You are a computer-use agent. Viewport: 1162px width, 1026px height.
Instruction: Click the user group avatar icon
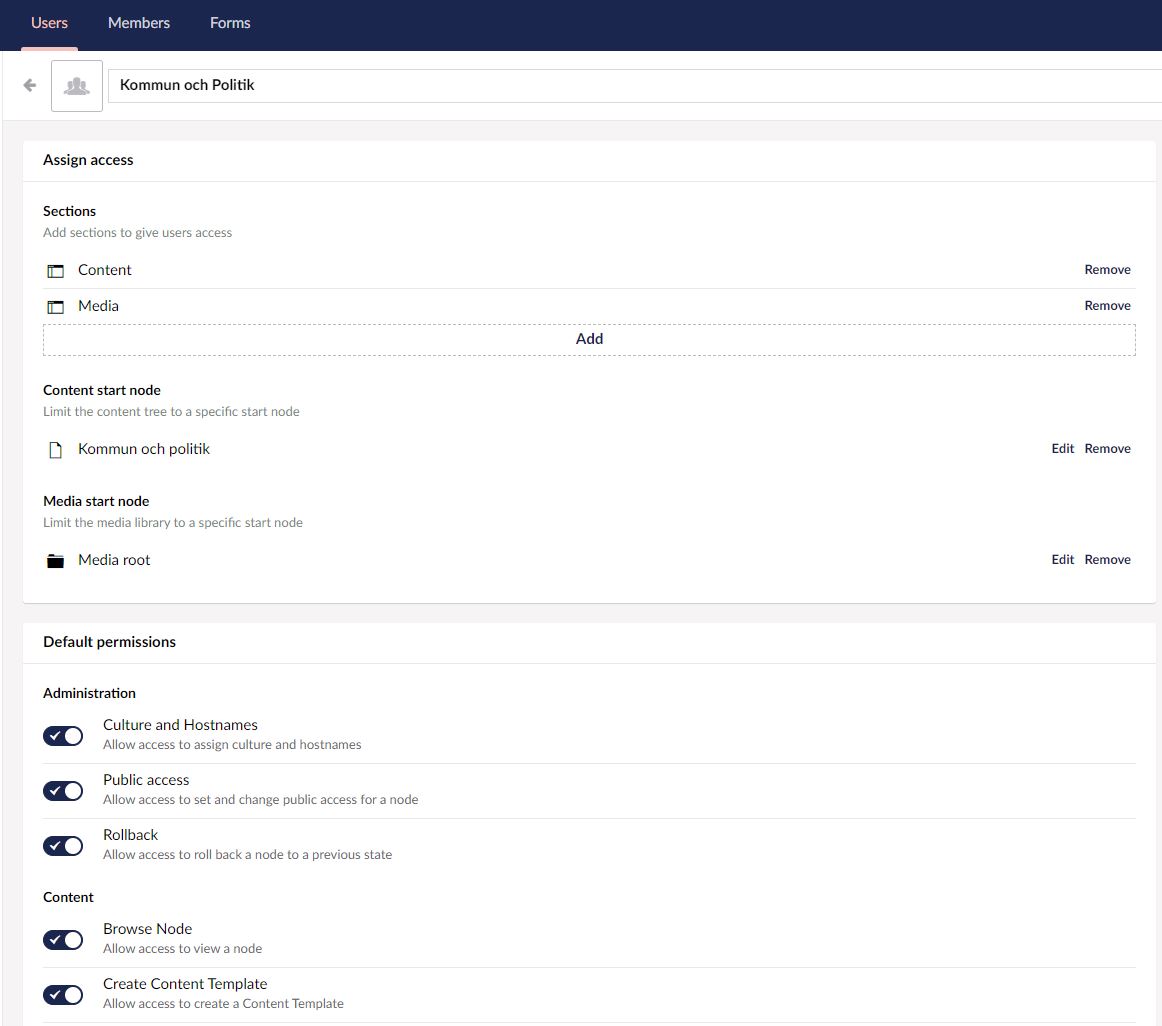pos(76,84)
